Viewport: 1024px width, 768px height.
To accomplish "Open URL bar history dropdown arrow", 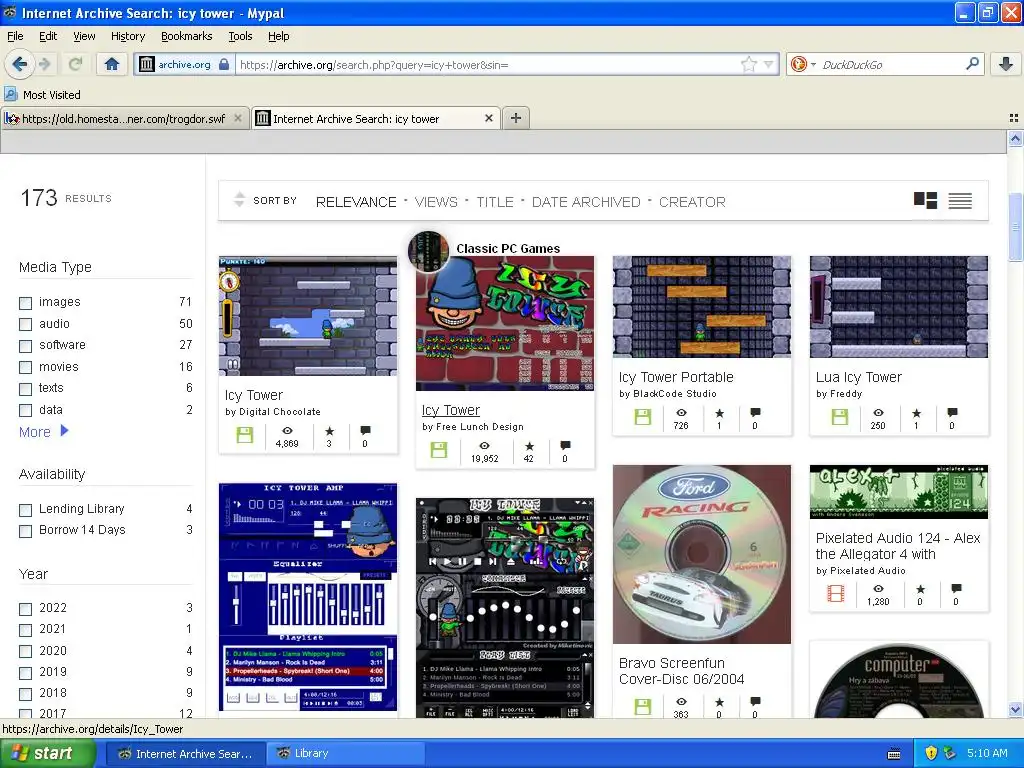I will pos(769,64).
